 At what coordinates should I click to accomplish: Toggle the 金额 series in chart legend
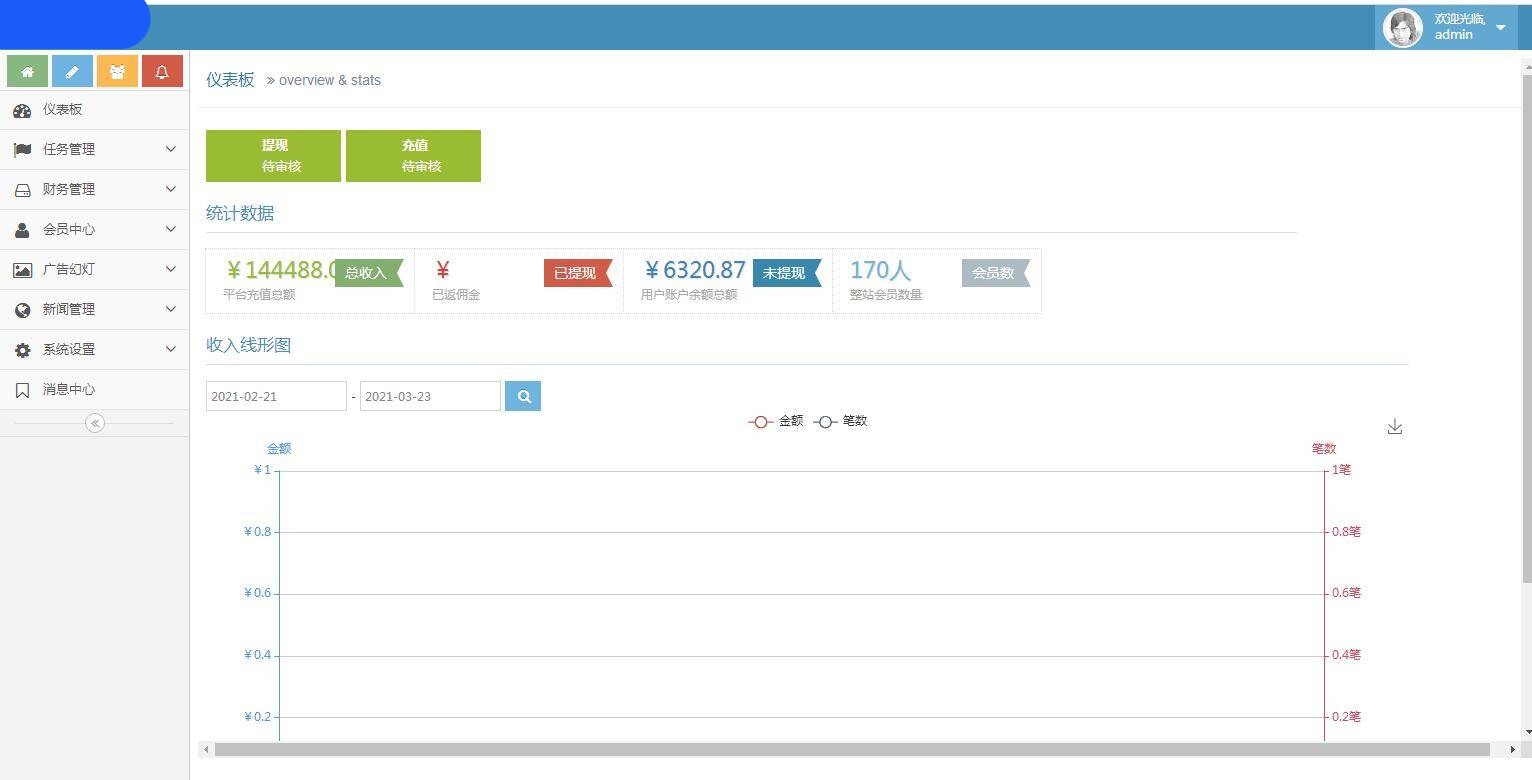pos(776,421)
